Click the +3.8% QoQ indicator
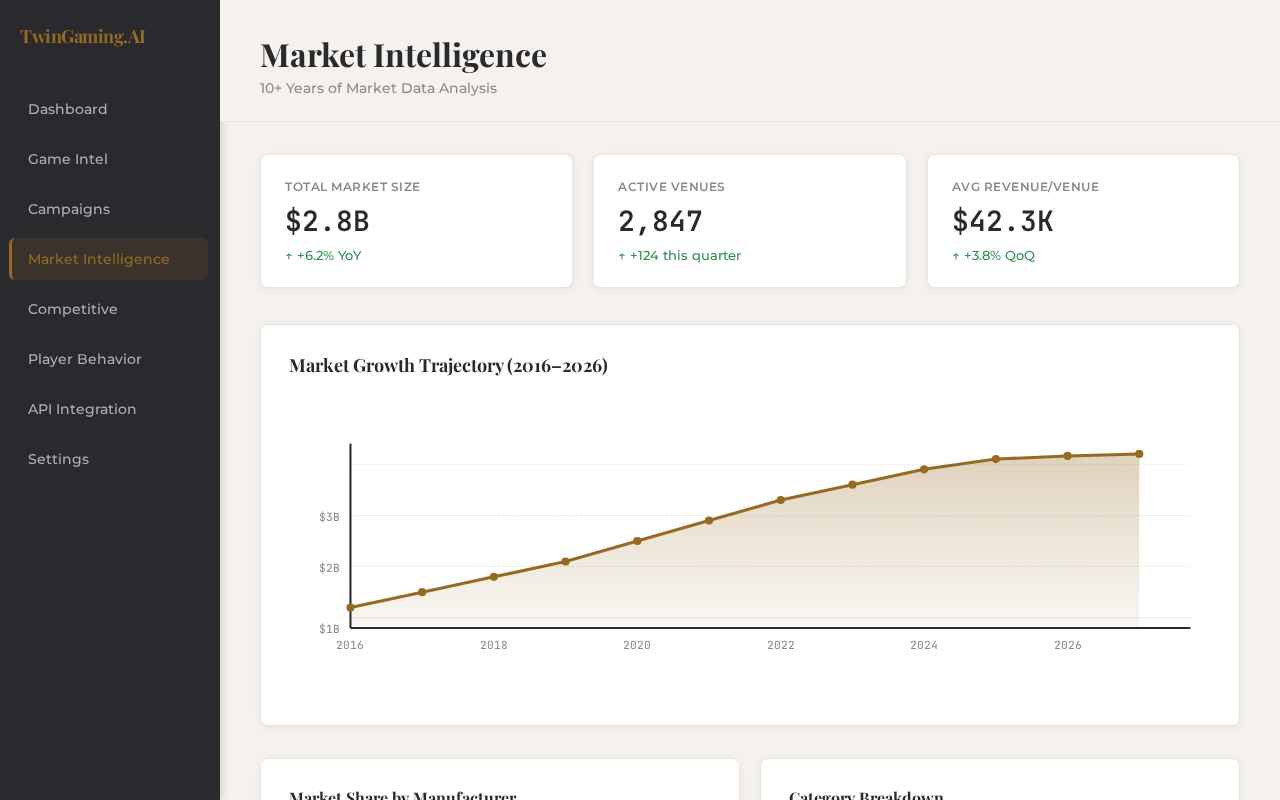Viewport: 1280px width, 800px height. (994, 255)
